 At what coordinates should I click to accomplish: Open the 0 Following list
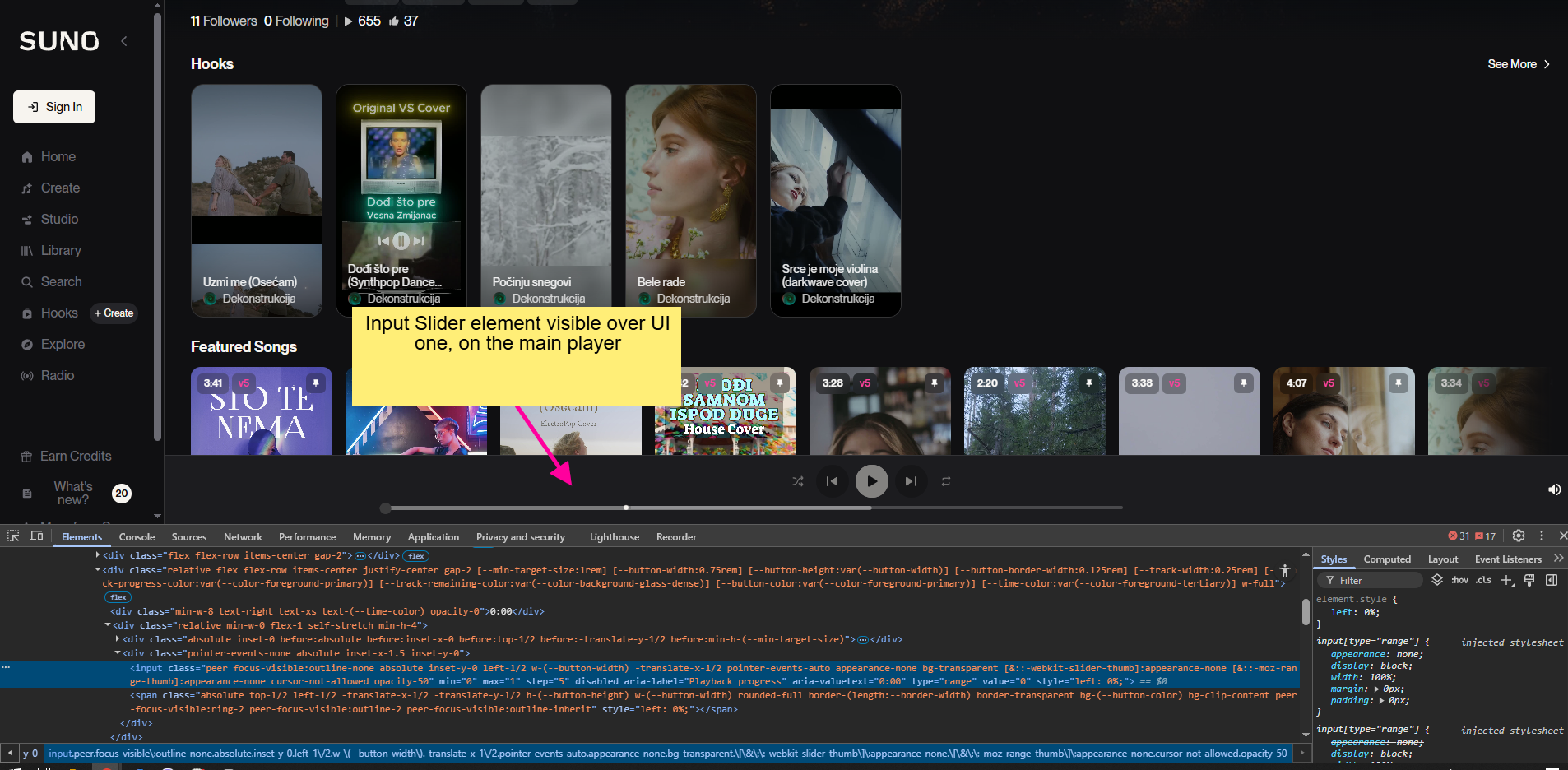(x=296, y=21)
